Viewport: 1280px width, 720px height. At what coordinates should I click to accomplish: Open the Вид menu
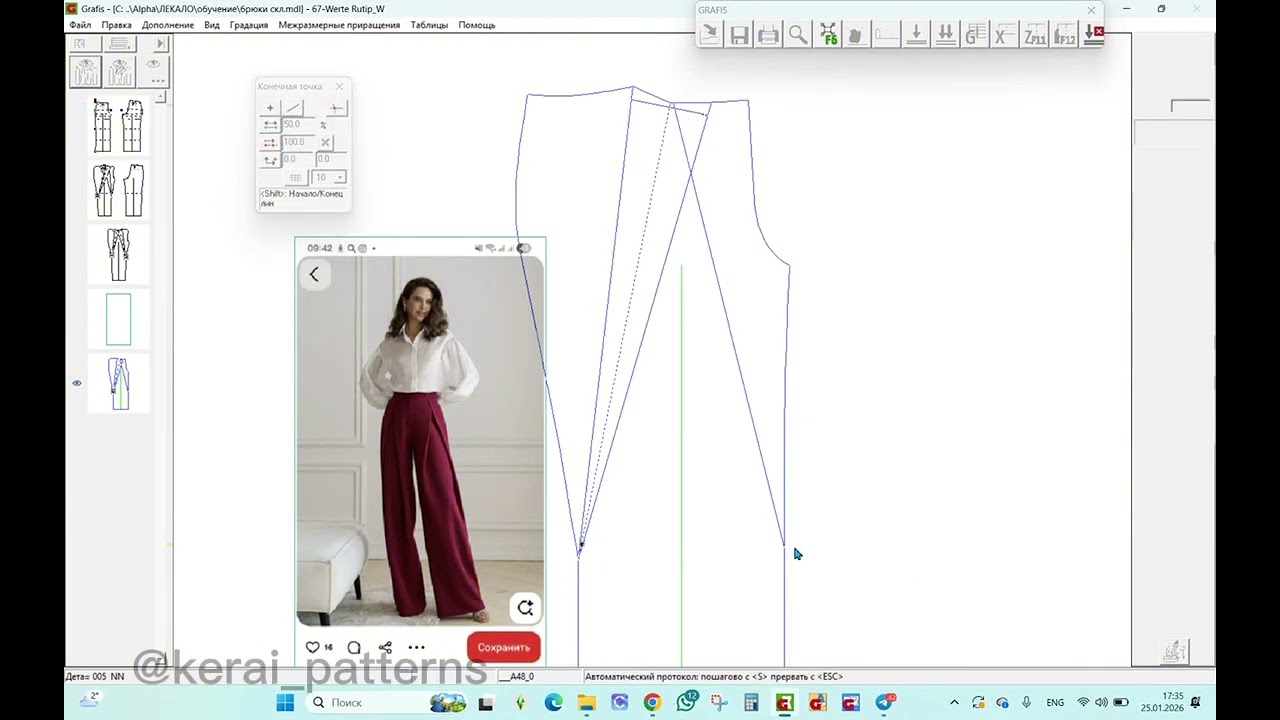[x=212, y=25]
